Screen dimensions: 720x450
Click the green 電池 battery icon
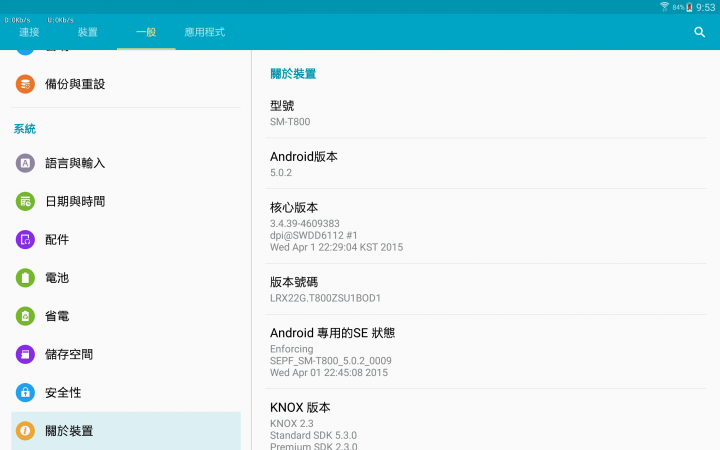pos(25,278)
